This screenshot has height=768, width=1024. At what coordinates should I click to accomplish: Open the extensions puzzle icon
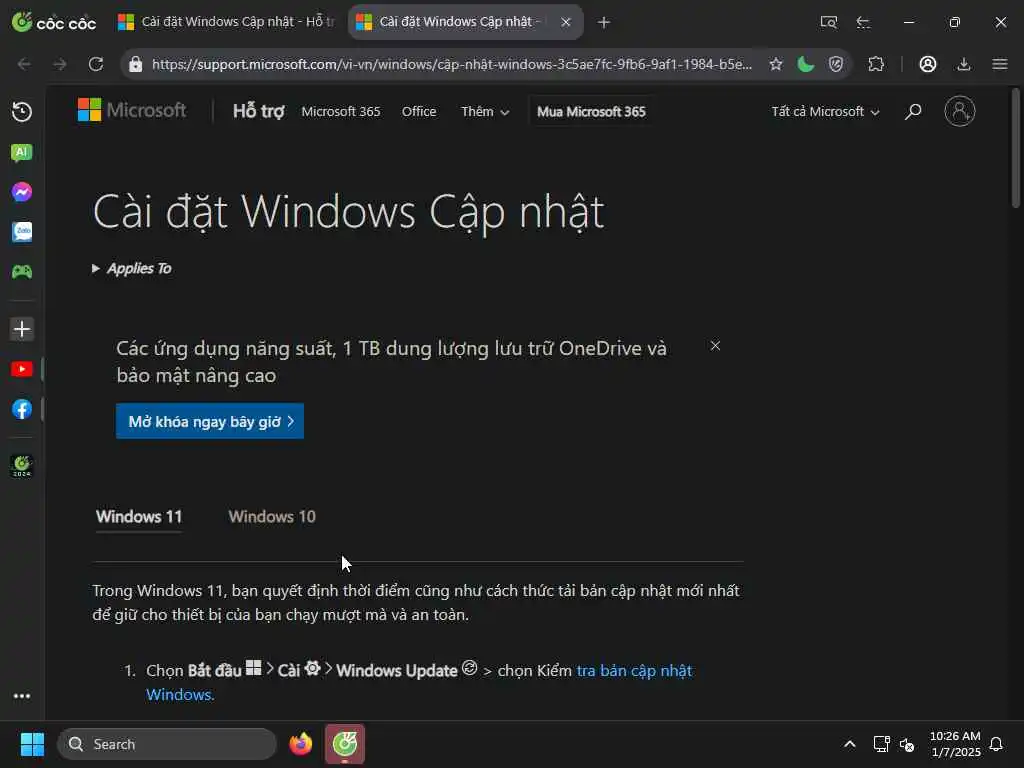(x=876, y=64)
